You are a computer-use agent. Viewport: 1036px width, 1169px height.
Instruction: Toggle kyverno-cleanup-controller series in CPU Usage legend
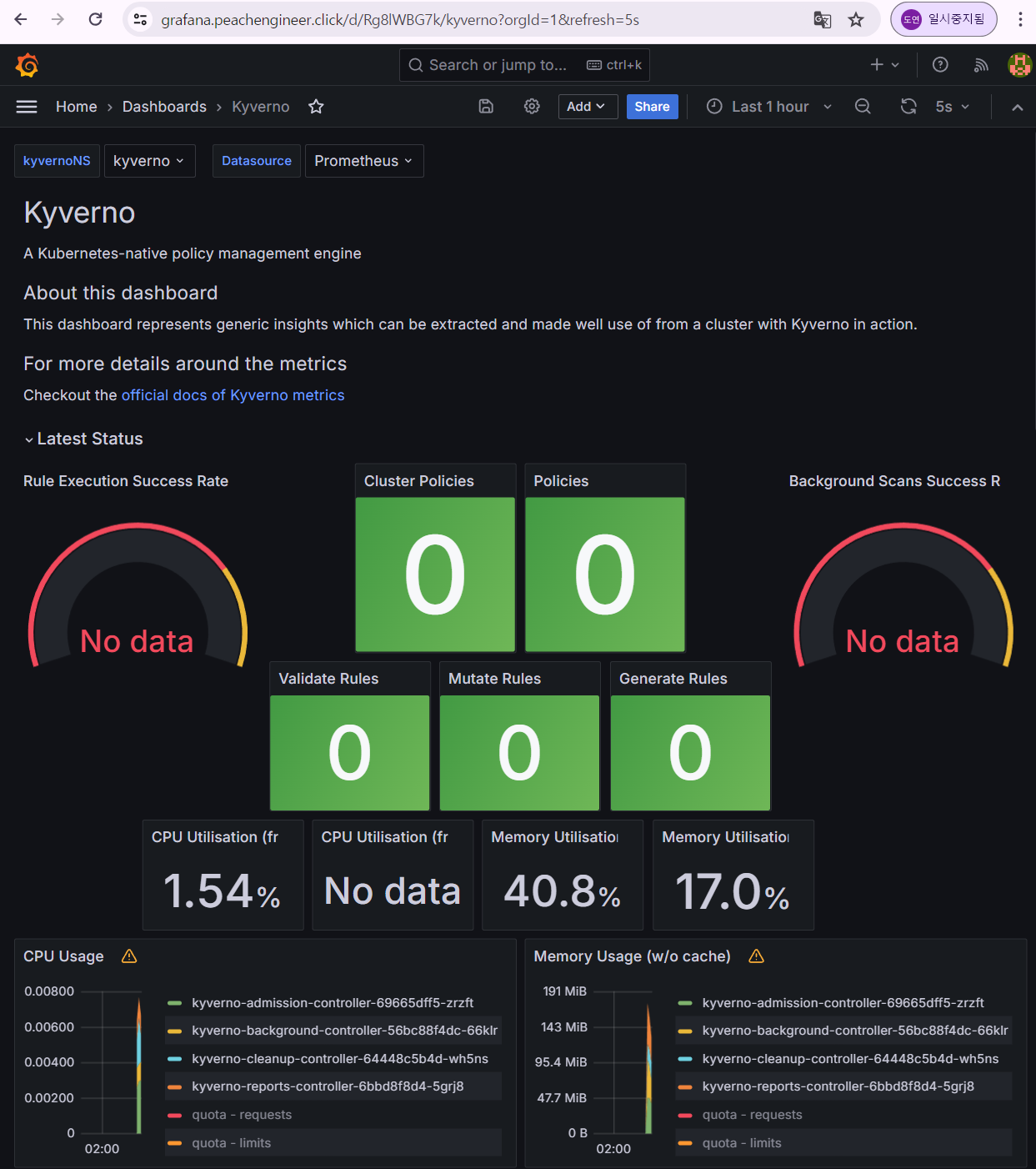340,1059
